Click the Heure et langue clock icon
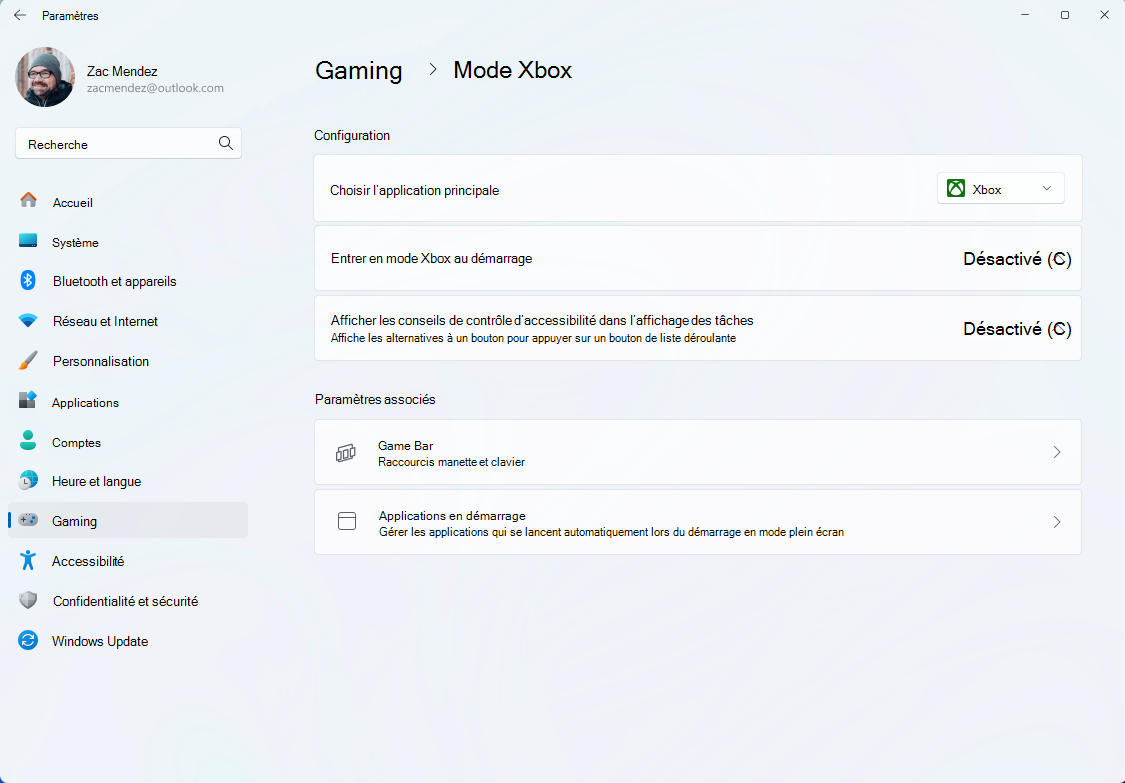 click(x=28, y=480)
